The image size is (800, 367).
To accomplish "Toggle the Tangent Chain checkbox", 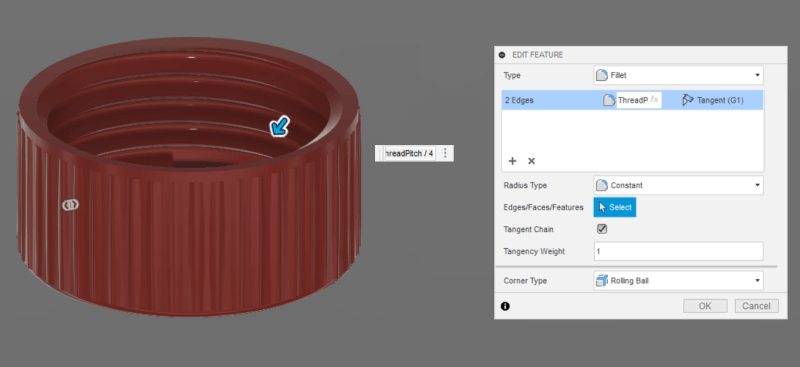I will (602, 229).
